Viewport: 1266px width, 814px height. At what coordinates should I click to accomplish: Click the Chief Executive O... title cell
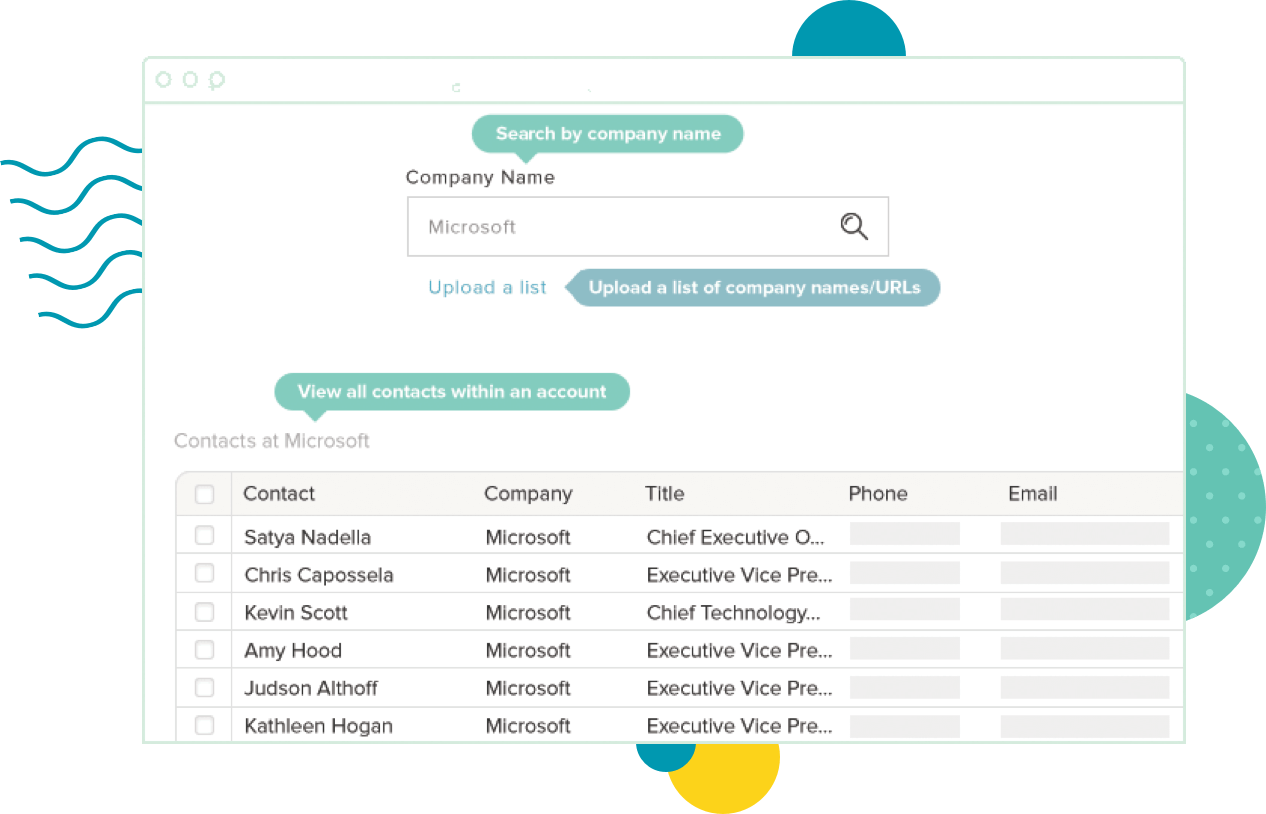point(736,538)
